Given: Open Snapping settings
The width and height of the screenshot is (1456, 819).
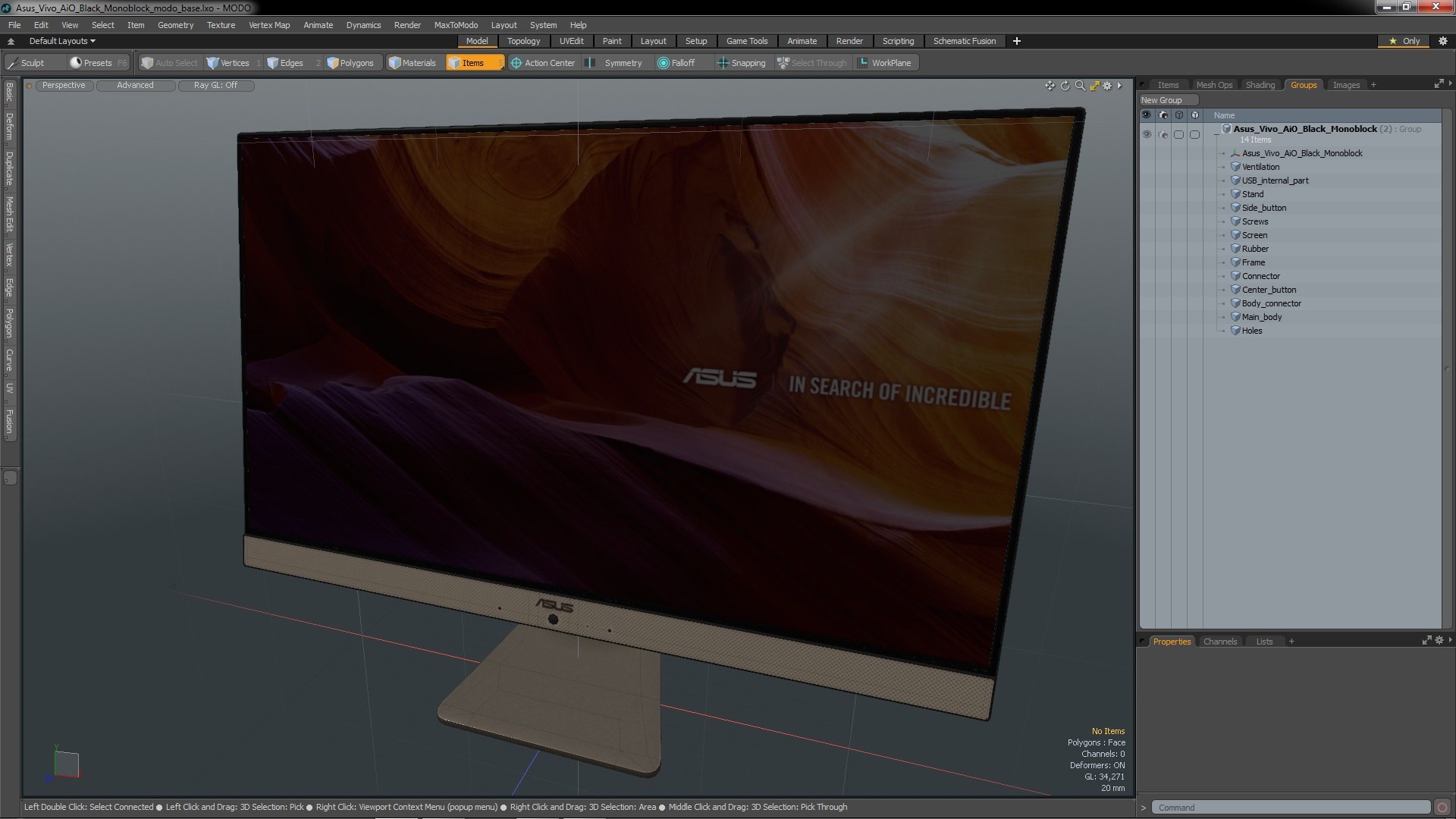Looking at the screenshot, I should click(x=742, y=63).
